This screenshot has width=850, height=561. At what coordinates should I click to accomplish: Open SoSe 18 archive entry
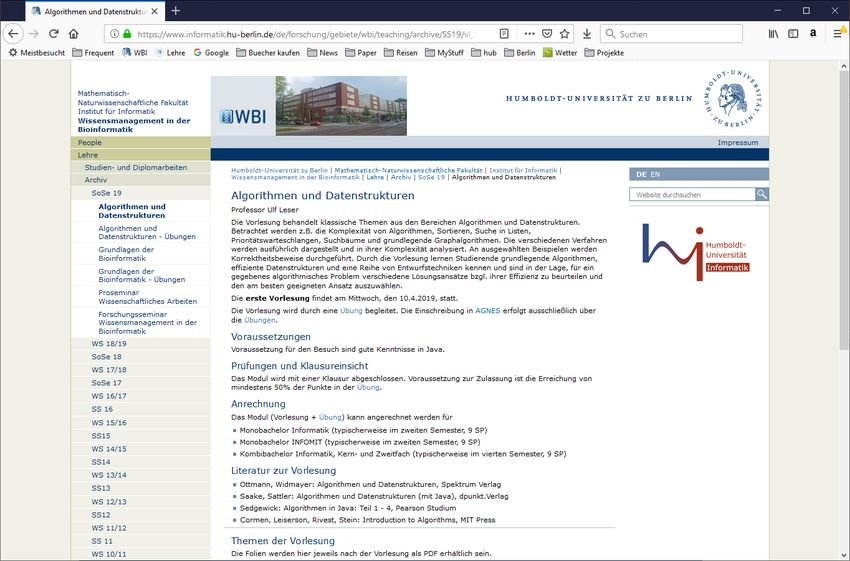(140, 357)
